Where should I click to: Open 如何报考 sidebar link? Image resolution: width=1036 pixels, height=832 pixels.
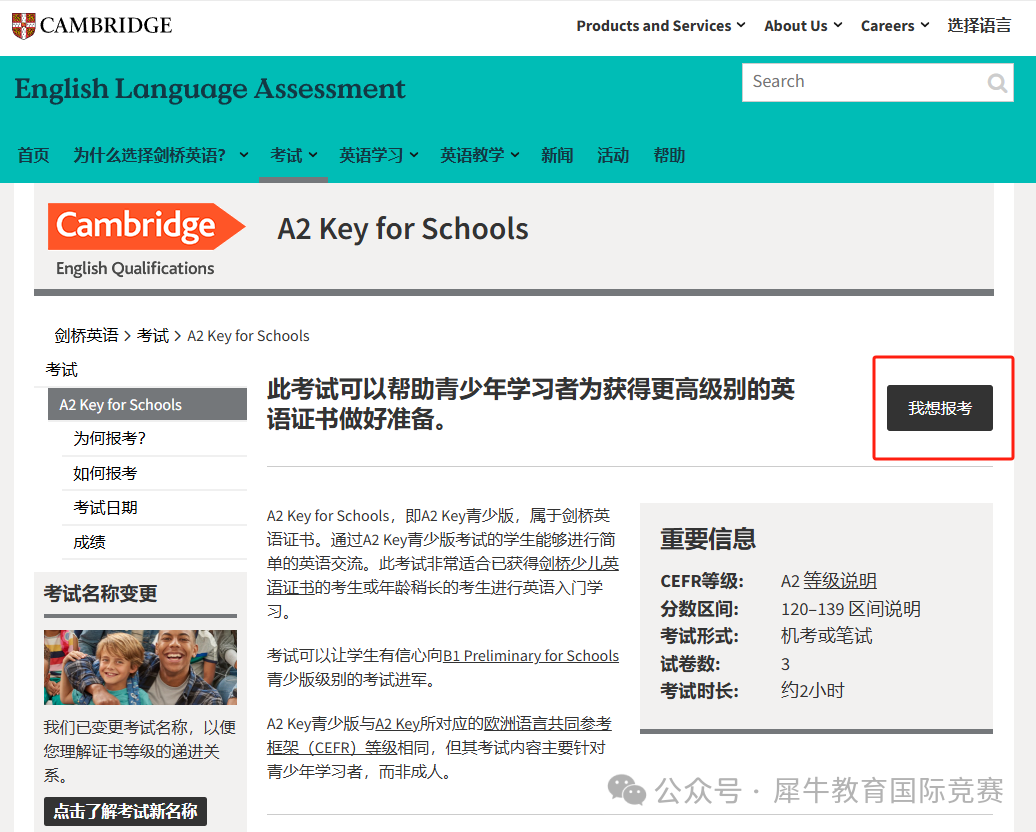point(105,473)
